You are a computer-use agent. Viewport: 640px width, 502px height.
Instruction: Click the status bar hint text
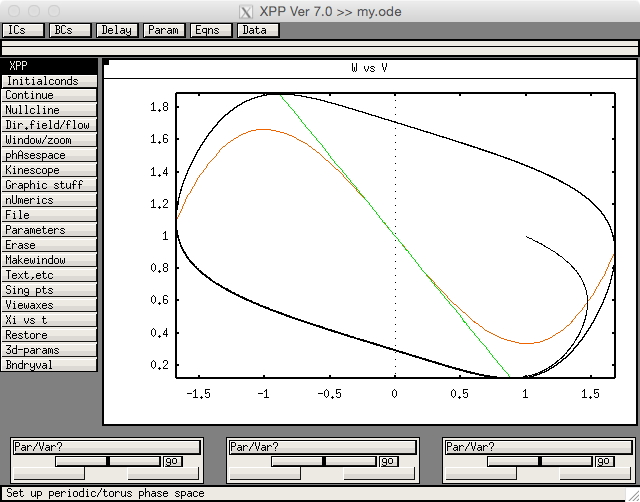[x=105, y=493]
